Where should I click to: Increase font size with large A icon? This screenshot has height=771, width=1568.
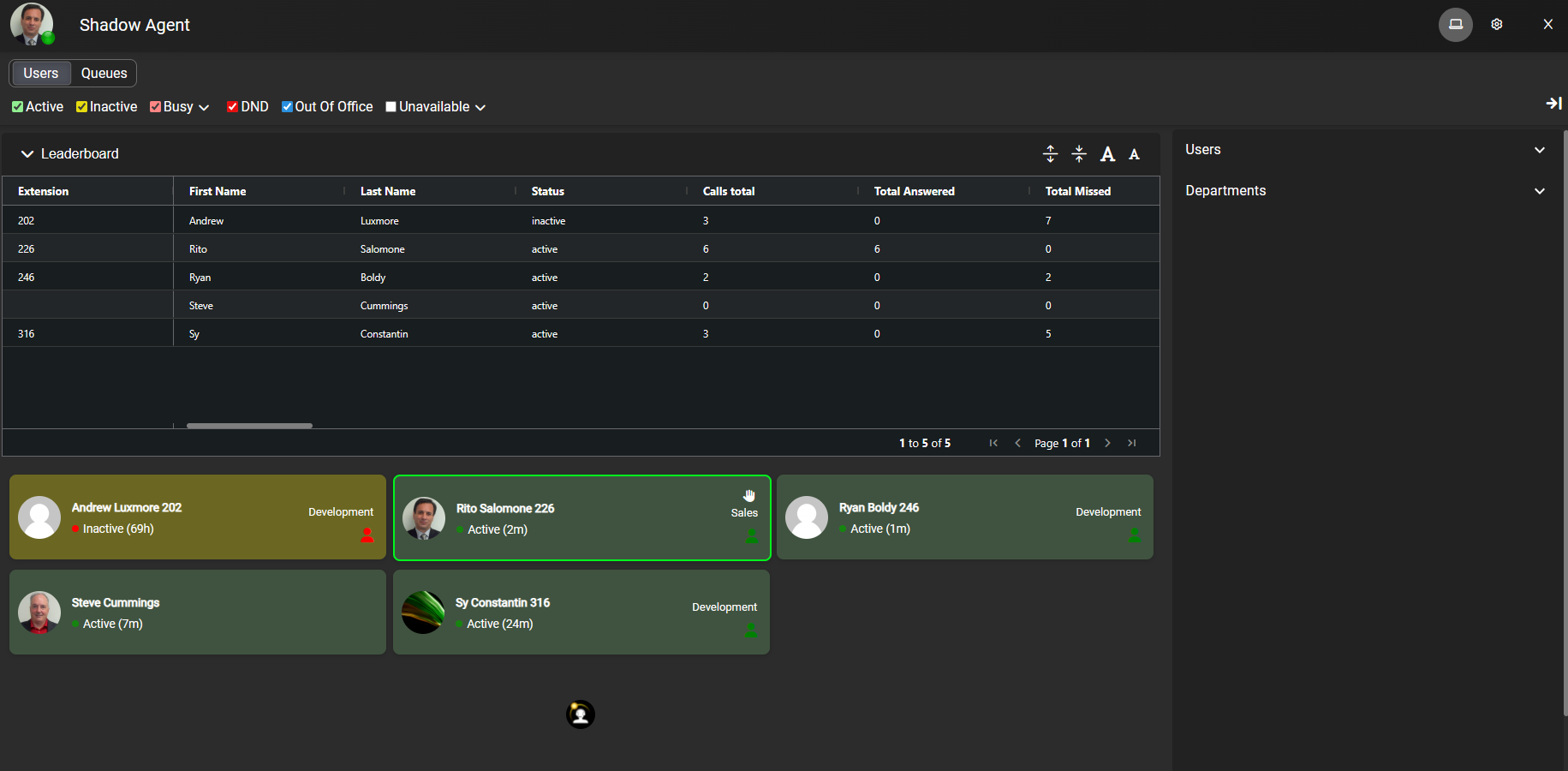1107,154
